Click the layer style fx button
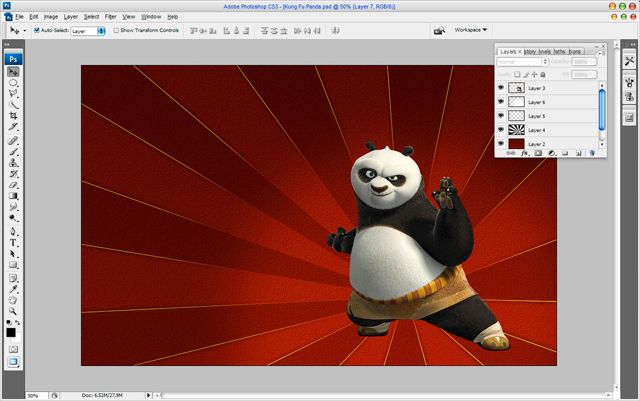640x401 pixels. 525,153
